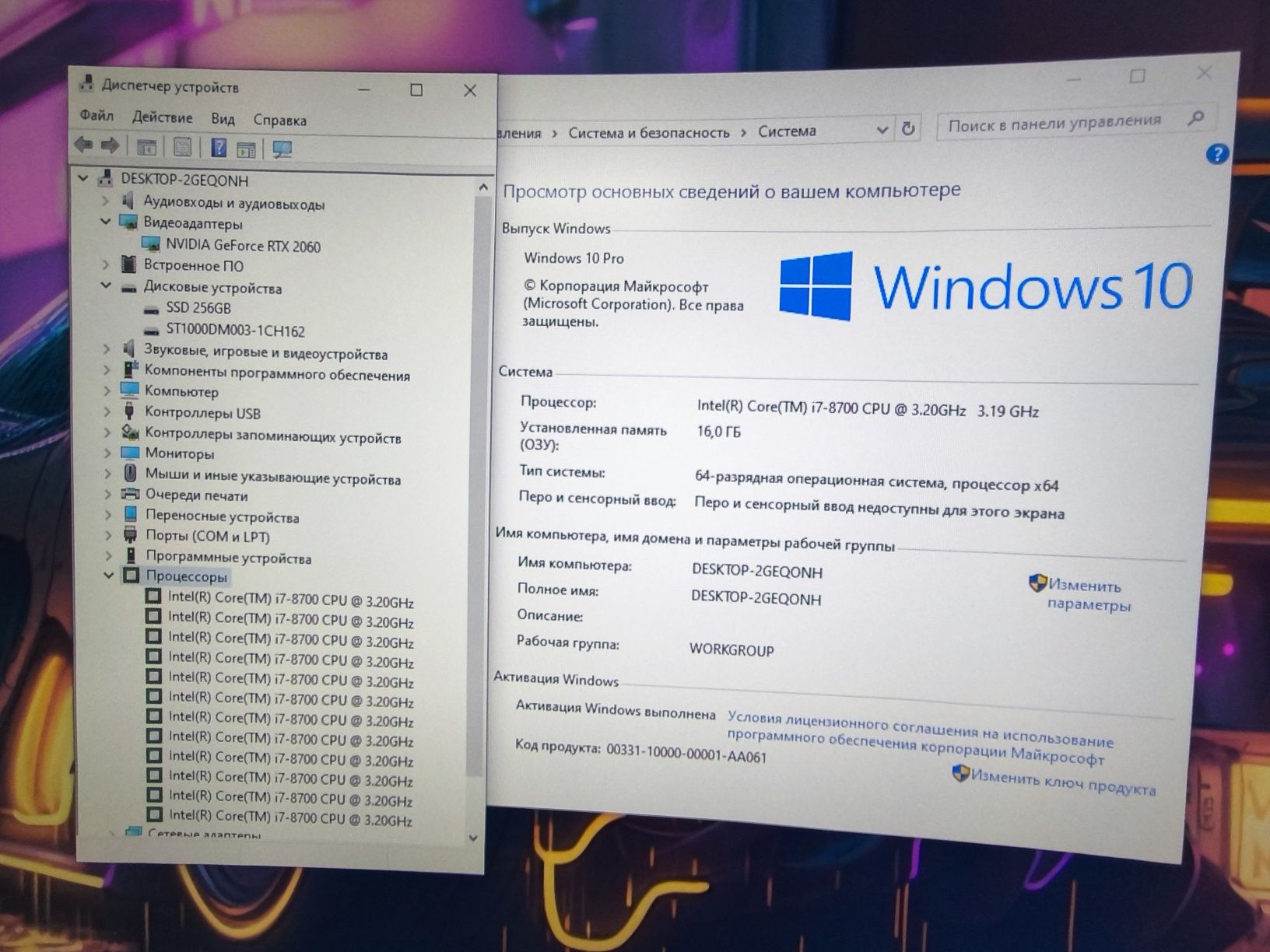This screenshot has height=952, width=1270.
Task: Click the blue question mark Help toolbar icon
Action: (219, 148)
